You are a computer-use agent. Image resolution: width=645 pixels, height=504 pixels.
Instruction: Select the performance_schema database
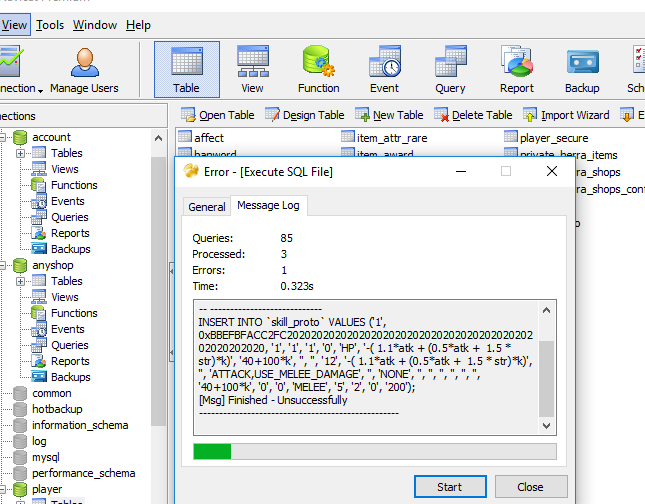84,473
